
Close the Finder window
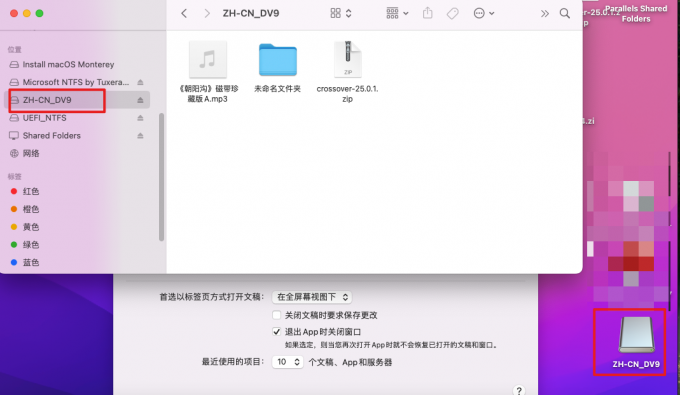14,13
